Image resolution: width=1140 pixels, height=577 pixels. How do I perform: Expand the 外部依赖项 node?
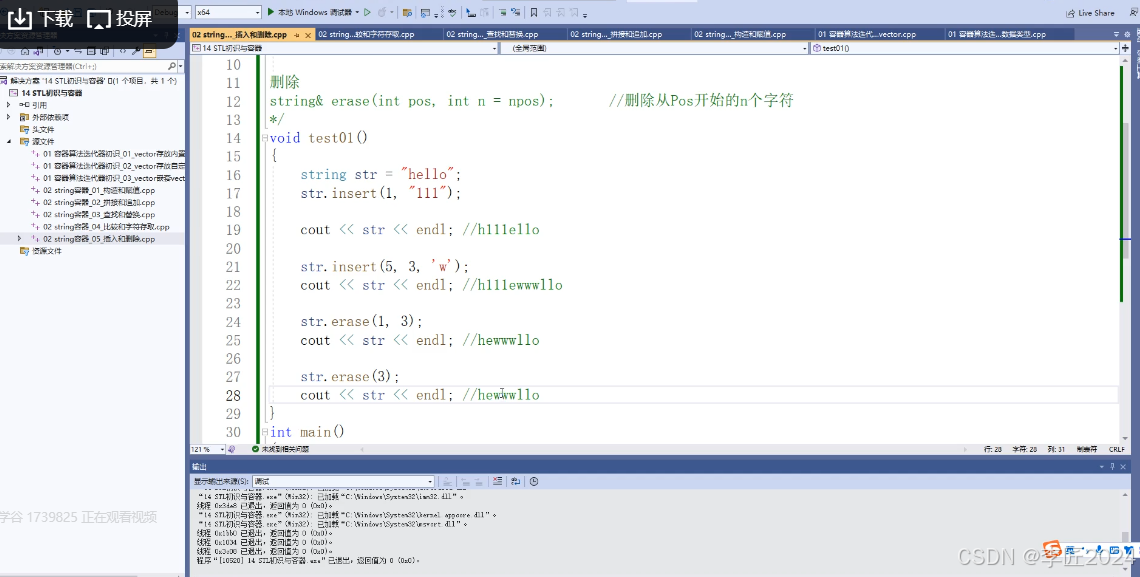(x=9, y=117)
